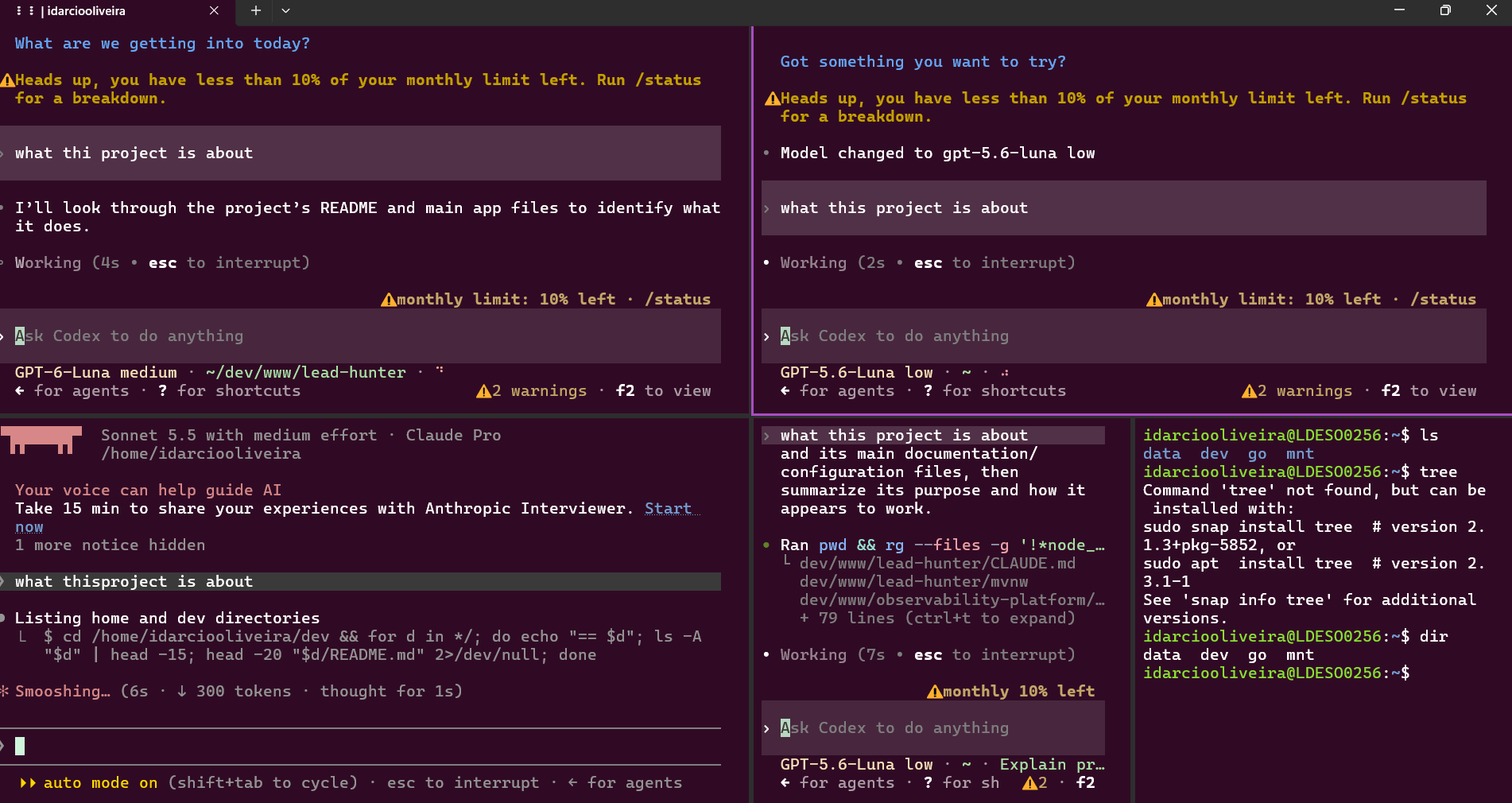Image resolution: width=1512 pixels, height=803 pixels.
Task: Click '/status' after 'monthly limit' in top-left pane
Action: pos(677,300)
